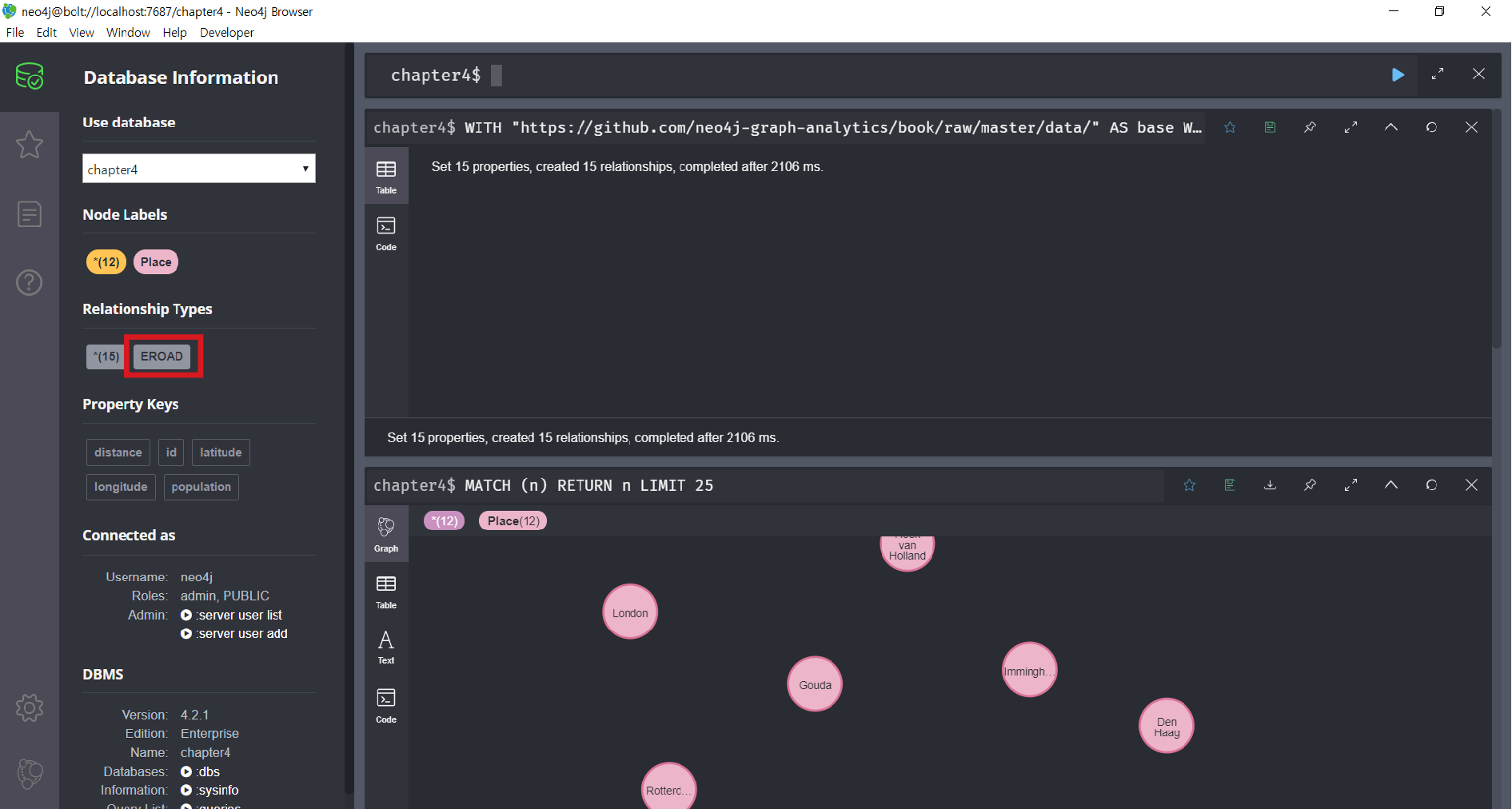Clear the query editor with the X

tap(1478, 74)
